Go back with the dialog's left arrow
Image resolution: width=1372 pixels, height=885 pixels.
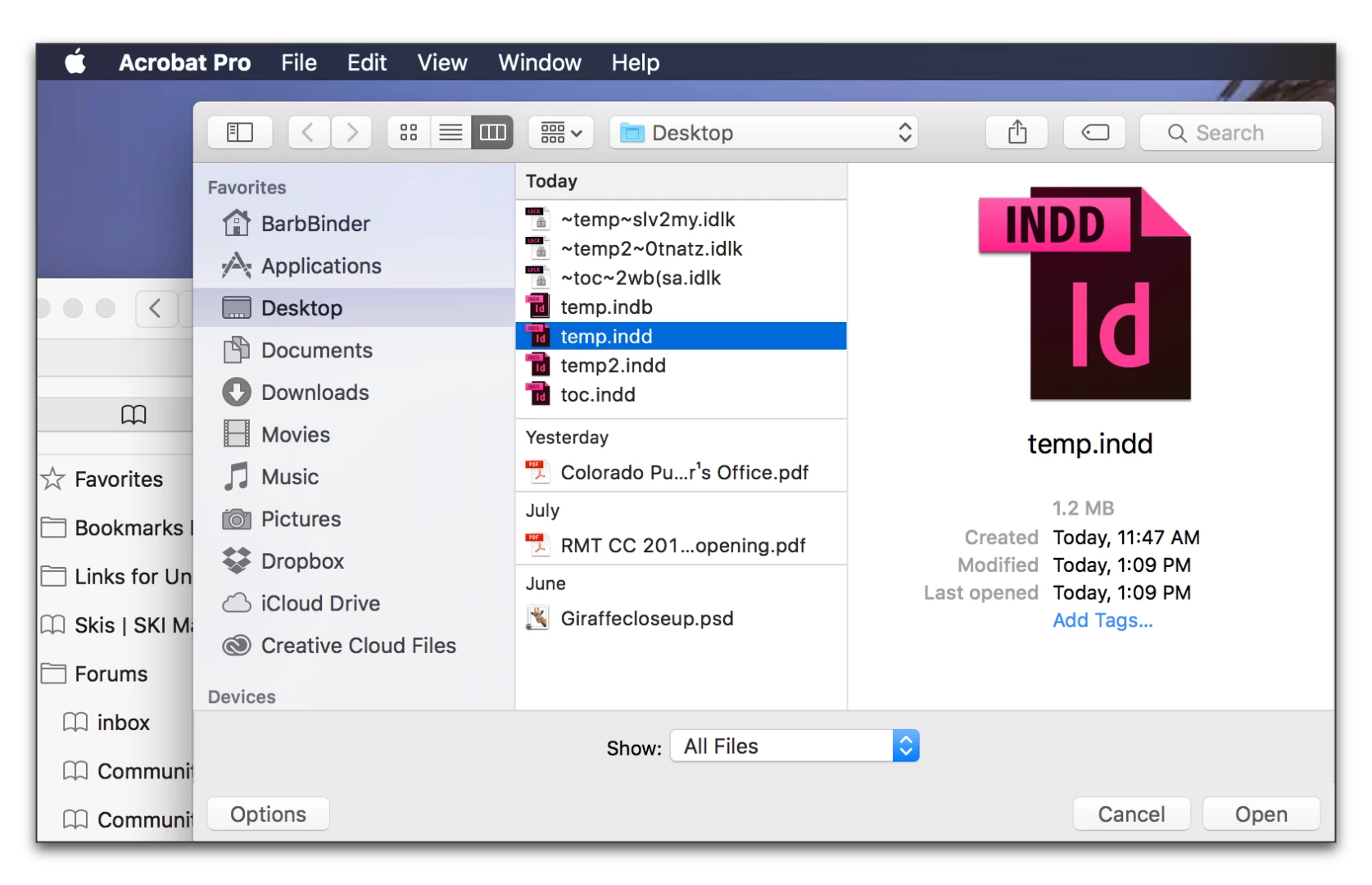[x=309, y=132]
